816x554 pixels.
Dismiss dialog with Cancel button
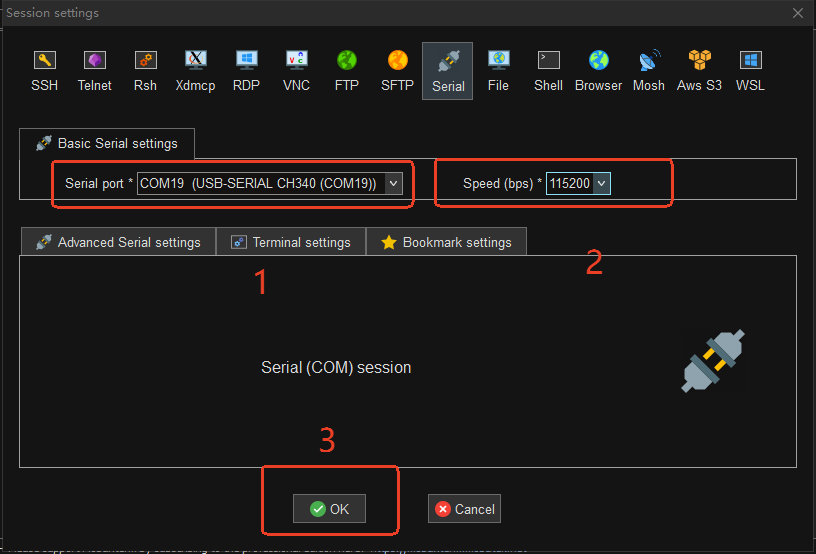(464, 508)
